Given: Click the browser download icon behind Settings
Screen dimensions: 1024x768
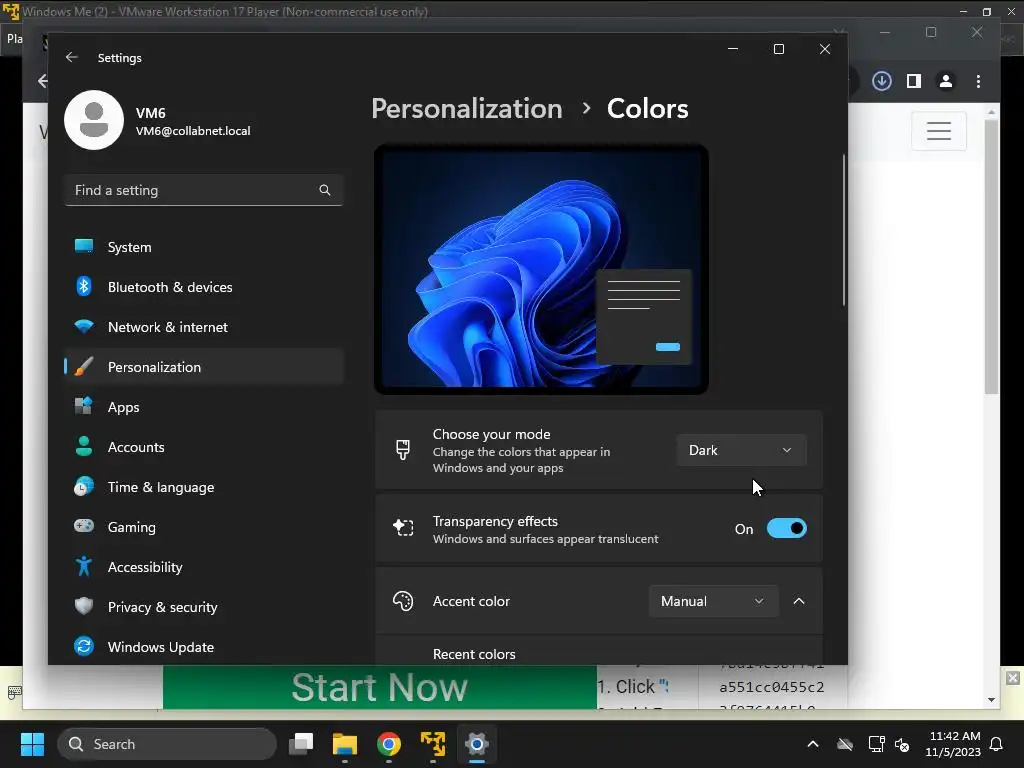Looking at the screenshot, I should coord(882,81).
